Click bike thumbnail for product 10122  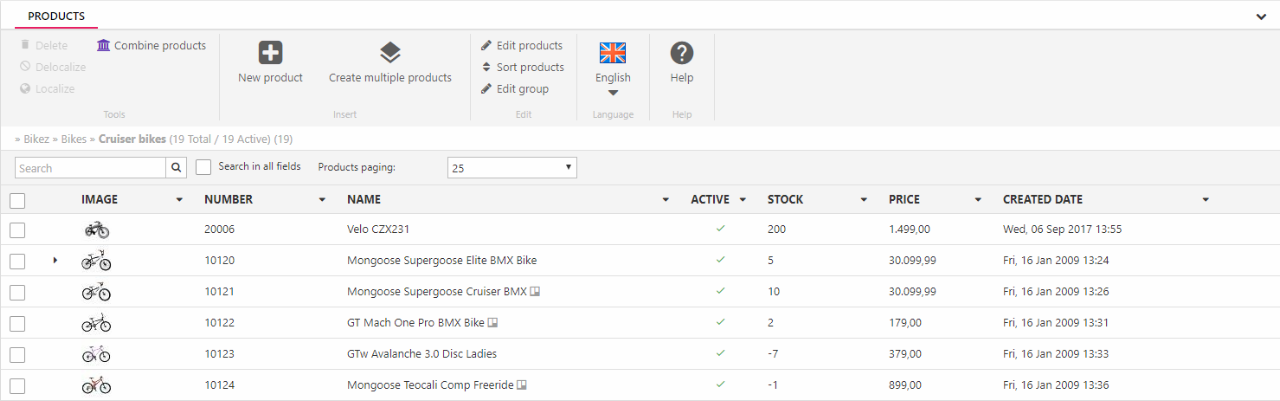pos(96,323)
